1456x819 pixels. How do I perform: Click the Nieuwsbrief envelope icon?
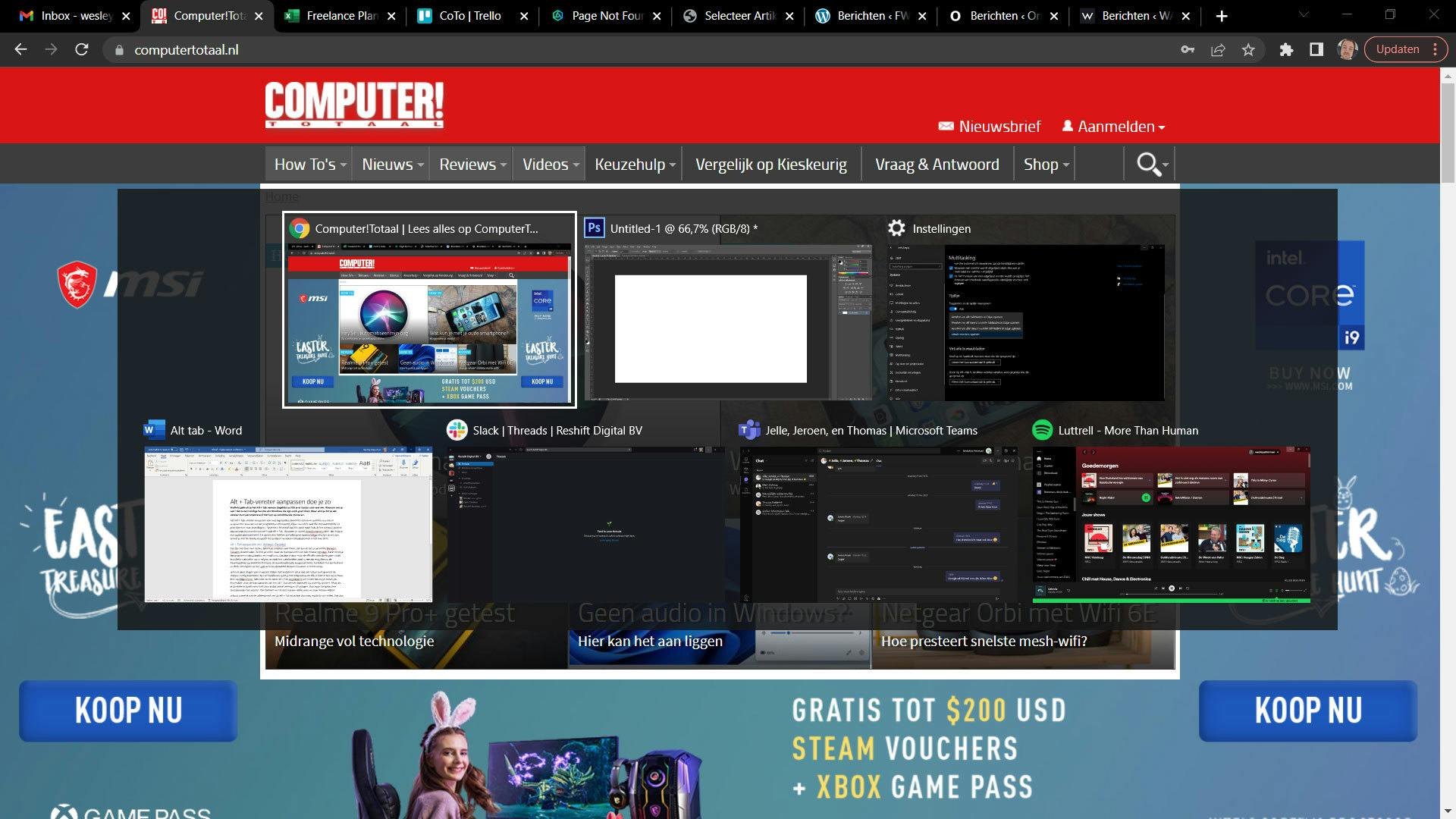945,126
